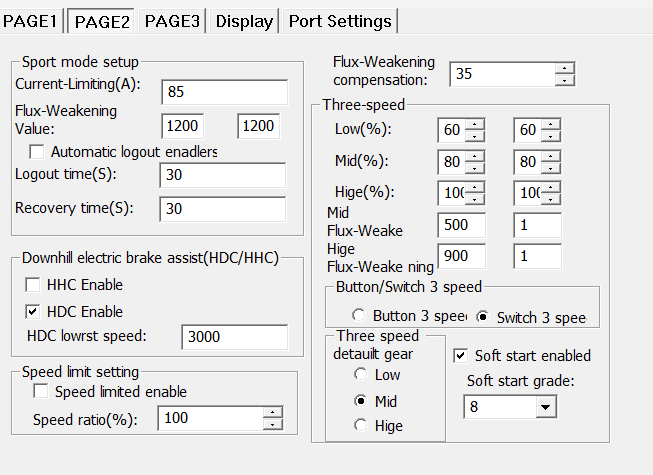Switch to the PAGE1 tab

pyautogui.click(x=33, y=20)
